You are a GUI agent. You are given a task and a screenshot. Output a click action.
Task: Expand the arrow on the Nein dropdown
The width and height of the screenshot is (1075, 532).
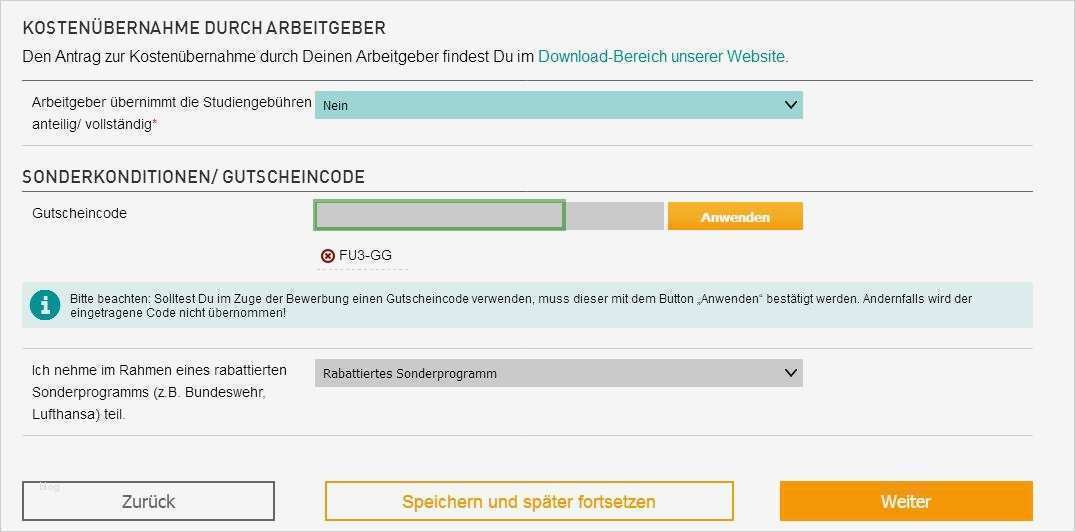(x=790, y=105)
